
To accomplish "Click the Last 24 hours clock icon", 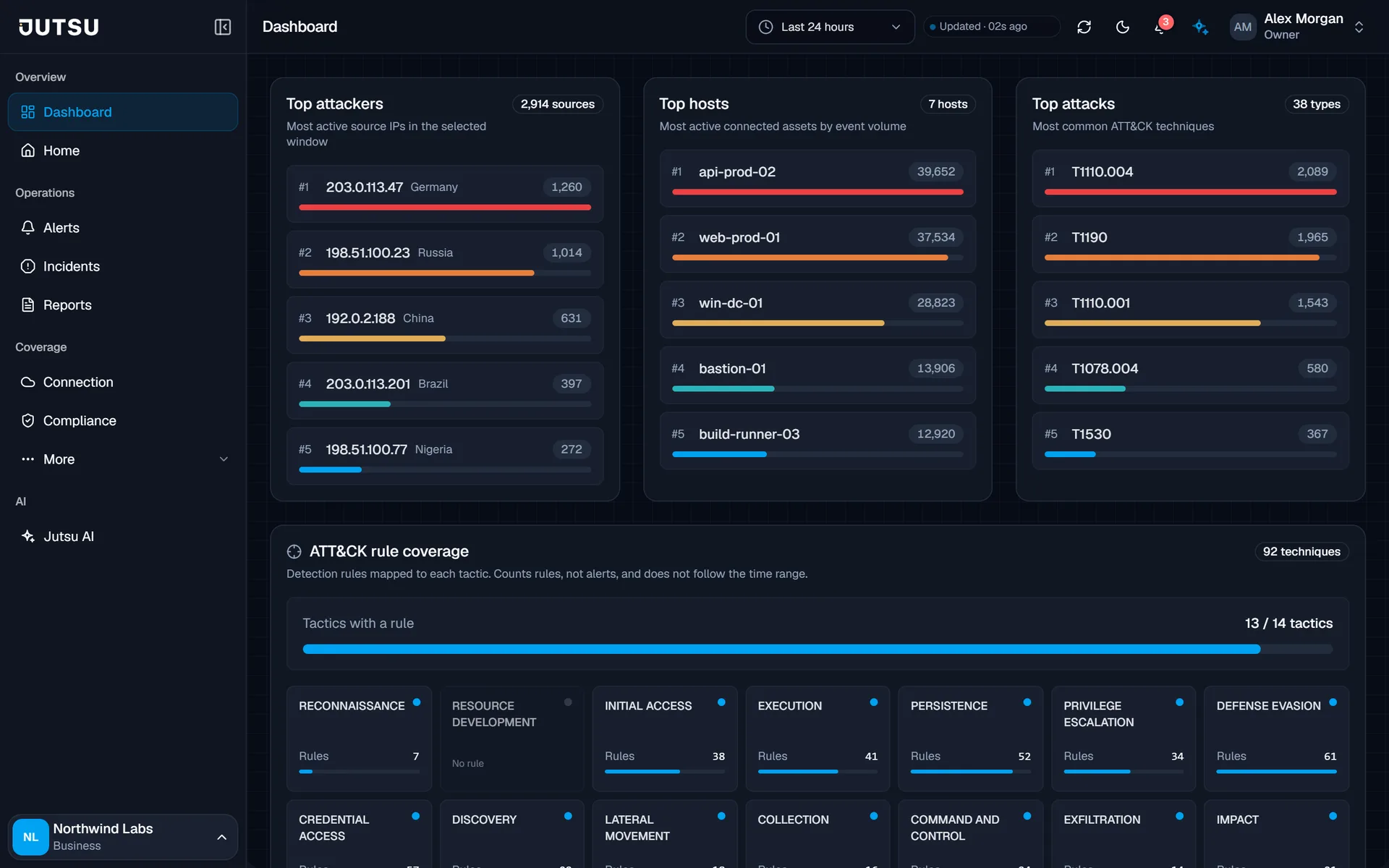I will click(765, 27).
